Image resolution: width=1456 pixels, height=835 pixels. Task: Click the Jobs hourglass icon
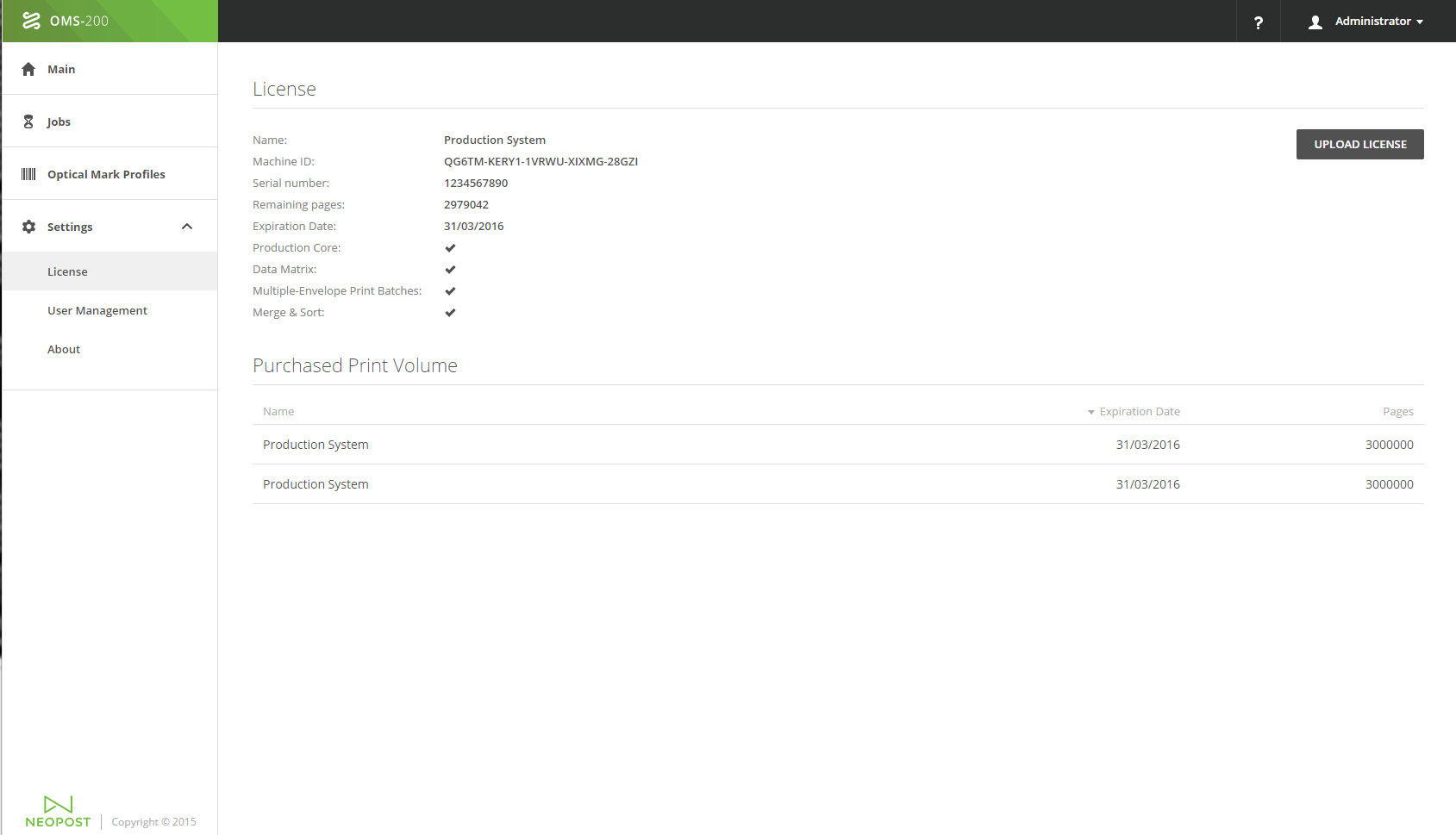pos(28,122)
